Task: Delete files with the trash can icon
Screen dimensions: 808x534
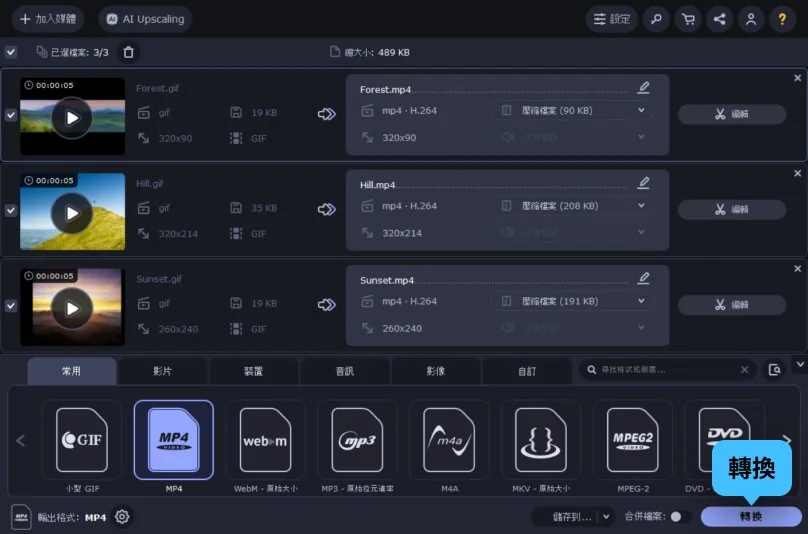Action: [127, 52]
